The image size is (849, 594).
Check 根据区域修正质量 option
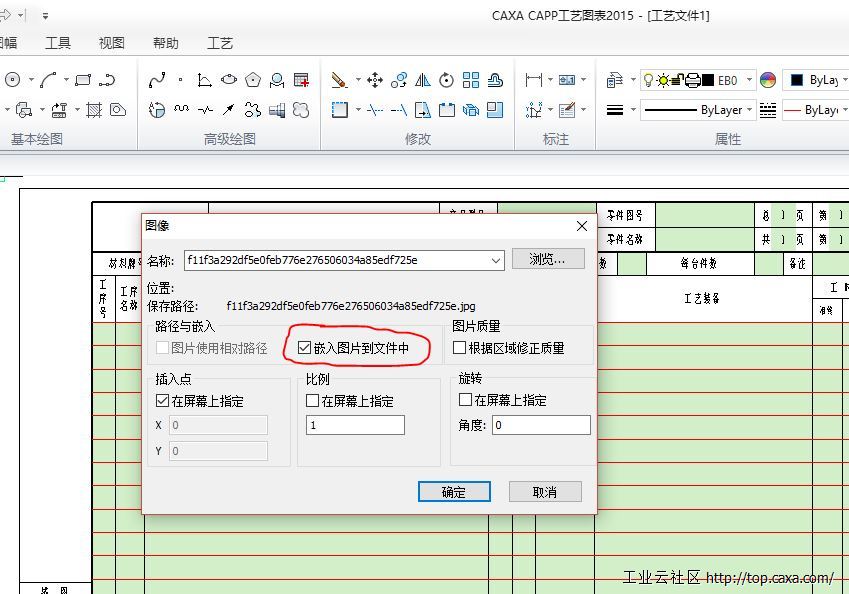(458, 348)
